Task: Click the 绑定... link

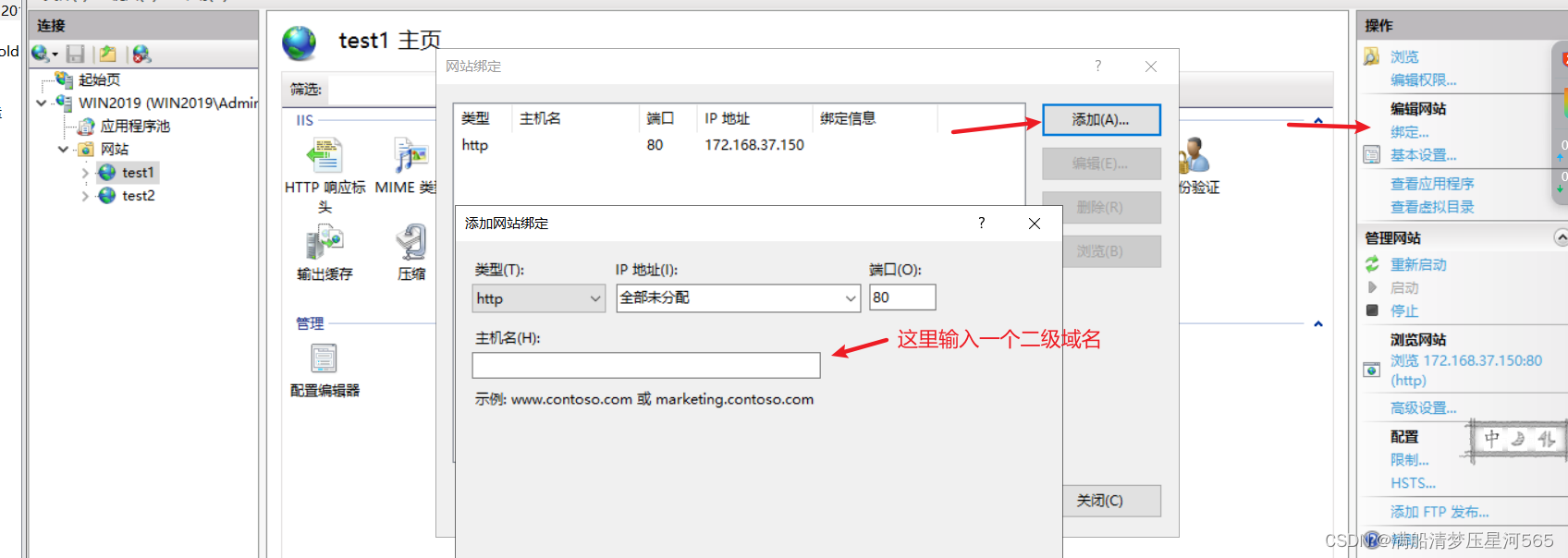Action: (1410, 132)
